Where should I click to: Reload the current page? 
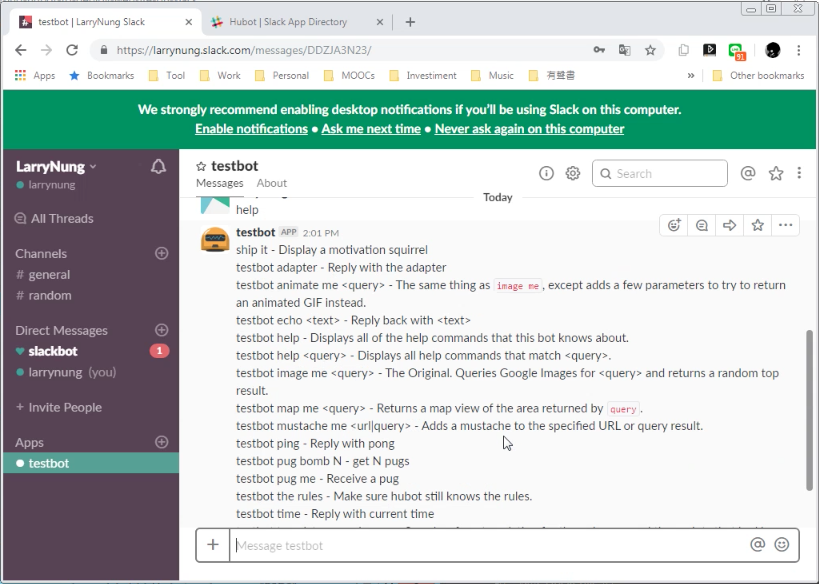pyautogui.click(x=72, y=50)
